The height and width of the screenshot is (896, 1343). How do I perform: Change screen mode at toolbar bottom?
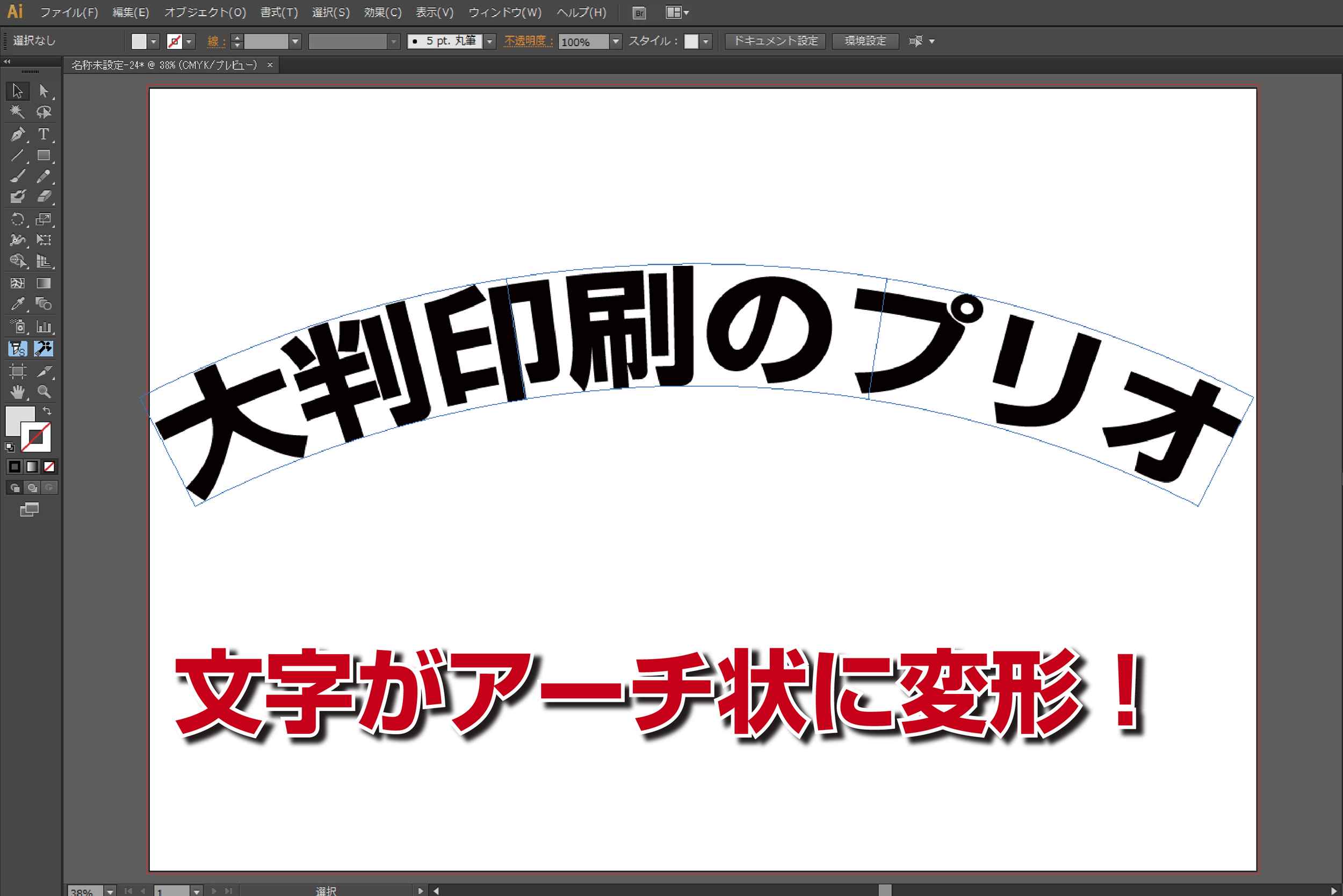(x=30, y=510)
